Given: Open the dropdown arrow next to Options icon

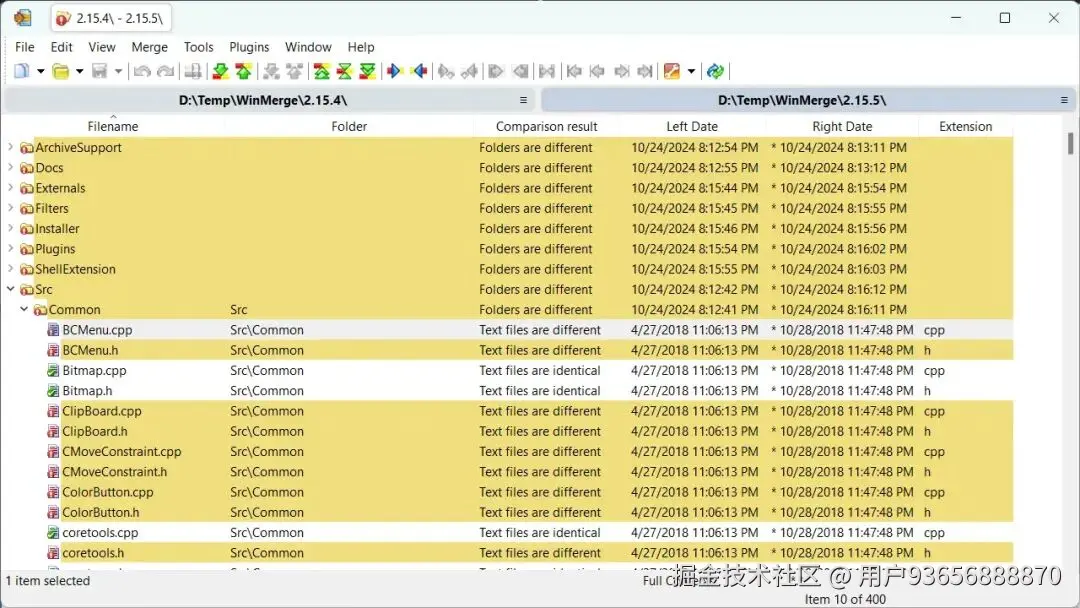Looking at the screenshot, I should pyautogui.click(x=691, y=71).
